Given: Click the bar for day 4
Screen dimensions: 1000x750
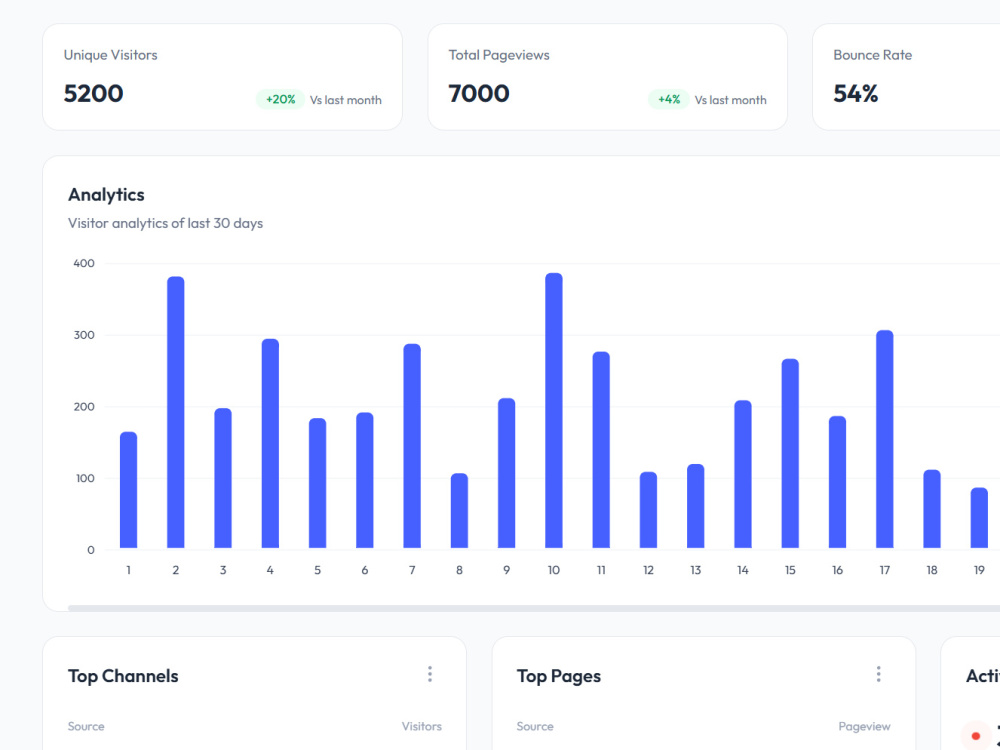Looking at the screenshot, I should (x=270, y=443).
